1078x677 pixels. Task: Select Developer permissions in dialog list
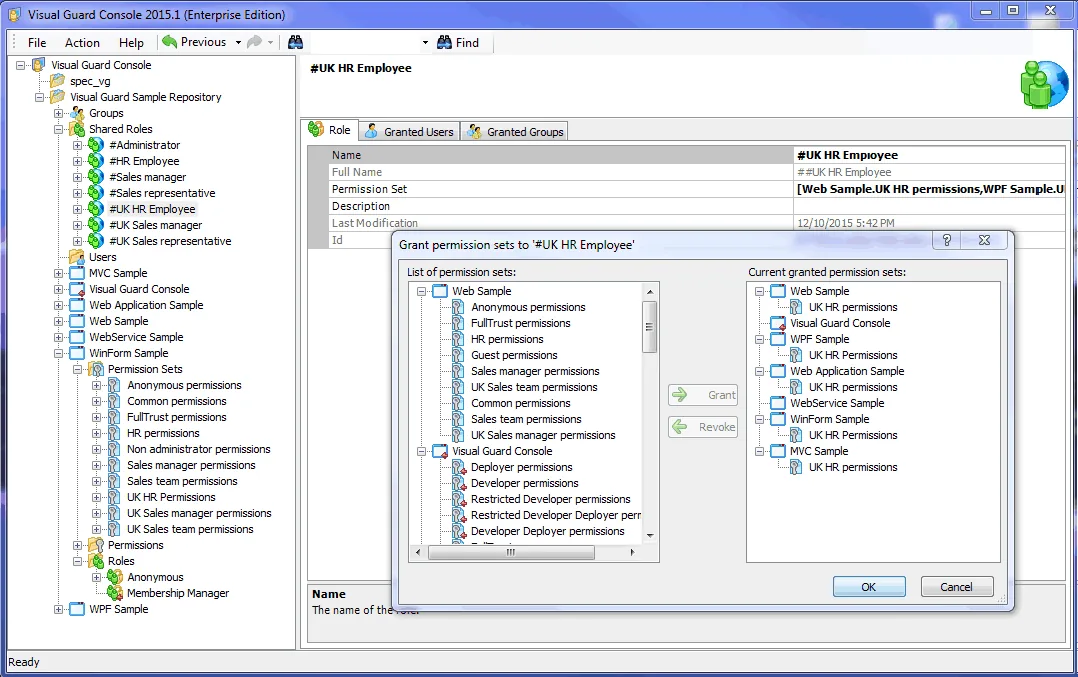pos(525,483)
